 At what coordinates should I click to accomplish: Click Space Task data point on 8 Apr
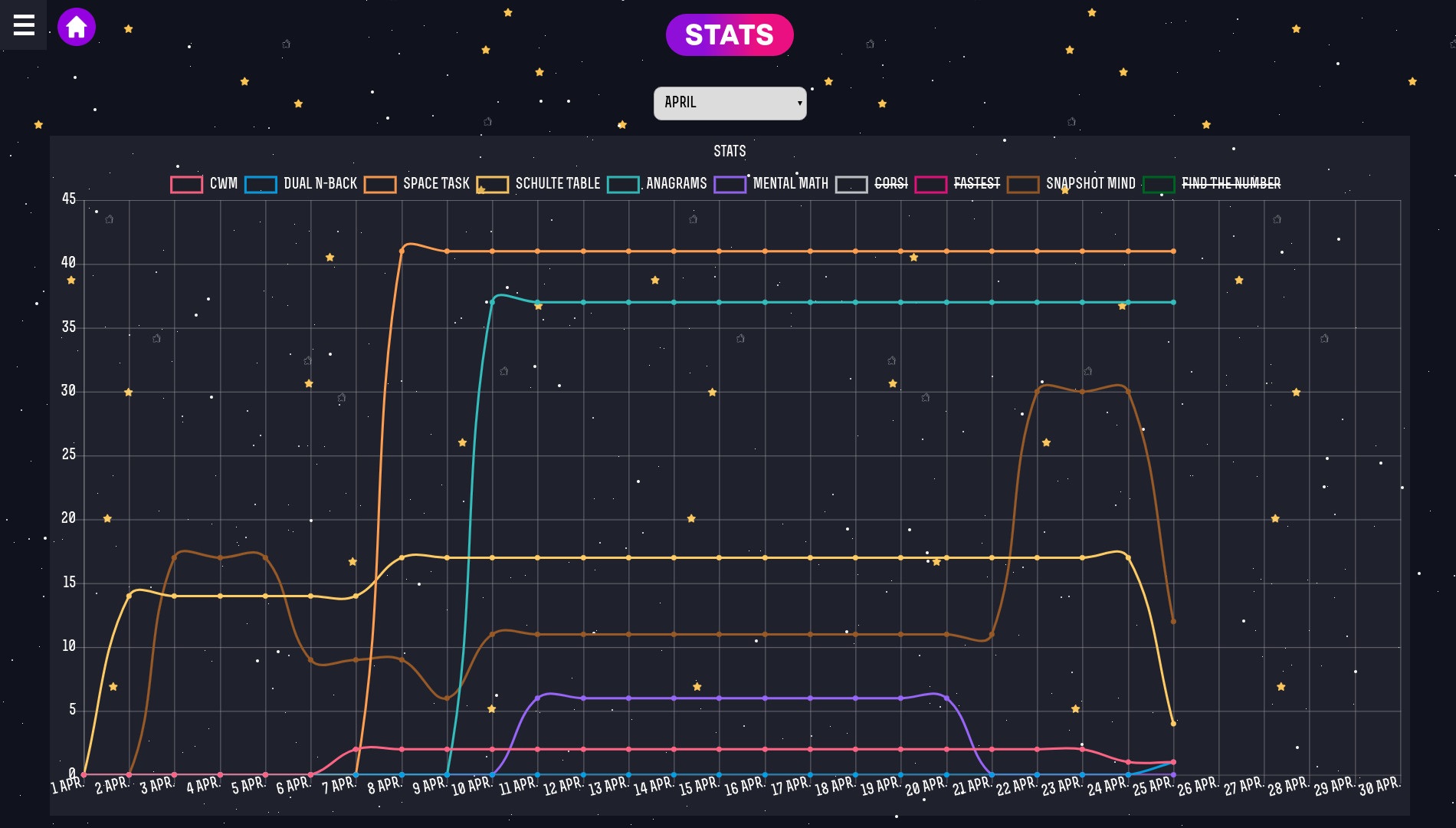pyautogui.click(x=402, y=251)
